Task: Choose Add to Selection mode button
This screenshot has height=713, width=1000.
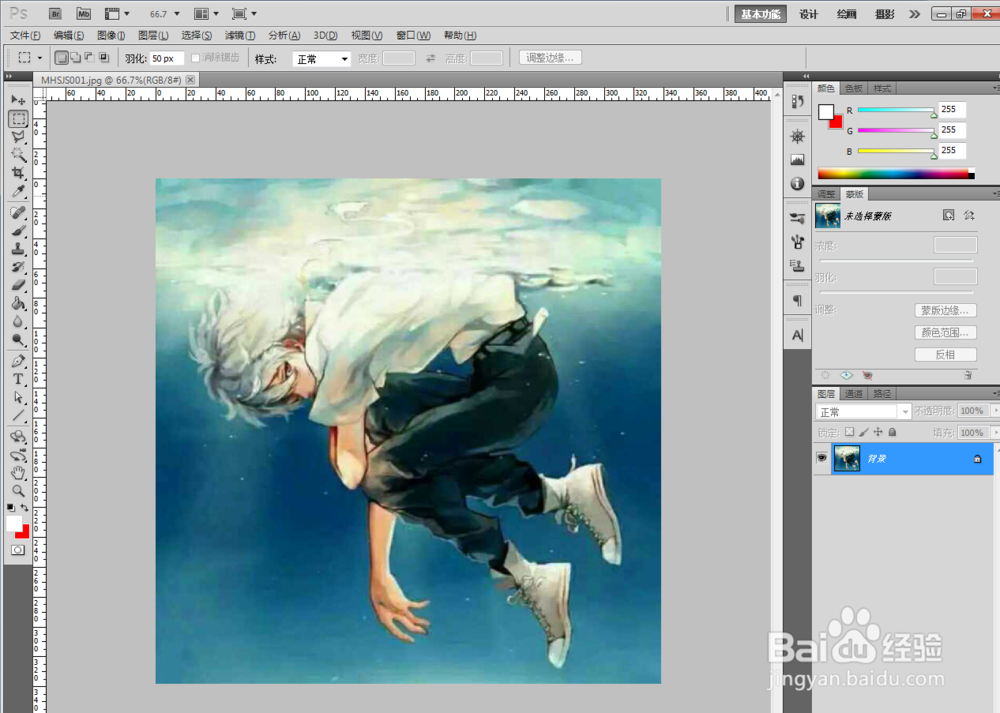Action: pos(76,58)
